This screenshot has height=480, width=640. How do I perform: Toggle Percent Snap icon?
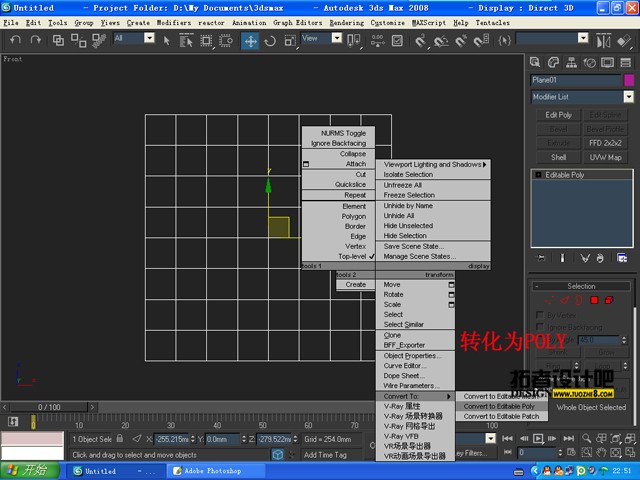(460, 41)
